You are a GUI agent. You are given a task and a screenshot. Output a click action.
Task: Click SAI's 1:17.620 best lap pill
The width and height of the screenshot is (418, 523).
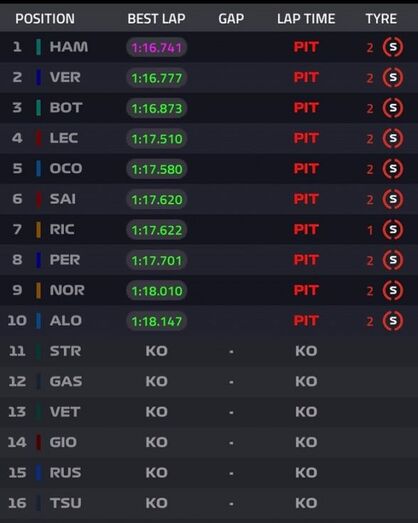[x=156, y=199]
